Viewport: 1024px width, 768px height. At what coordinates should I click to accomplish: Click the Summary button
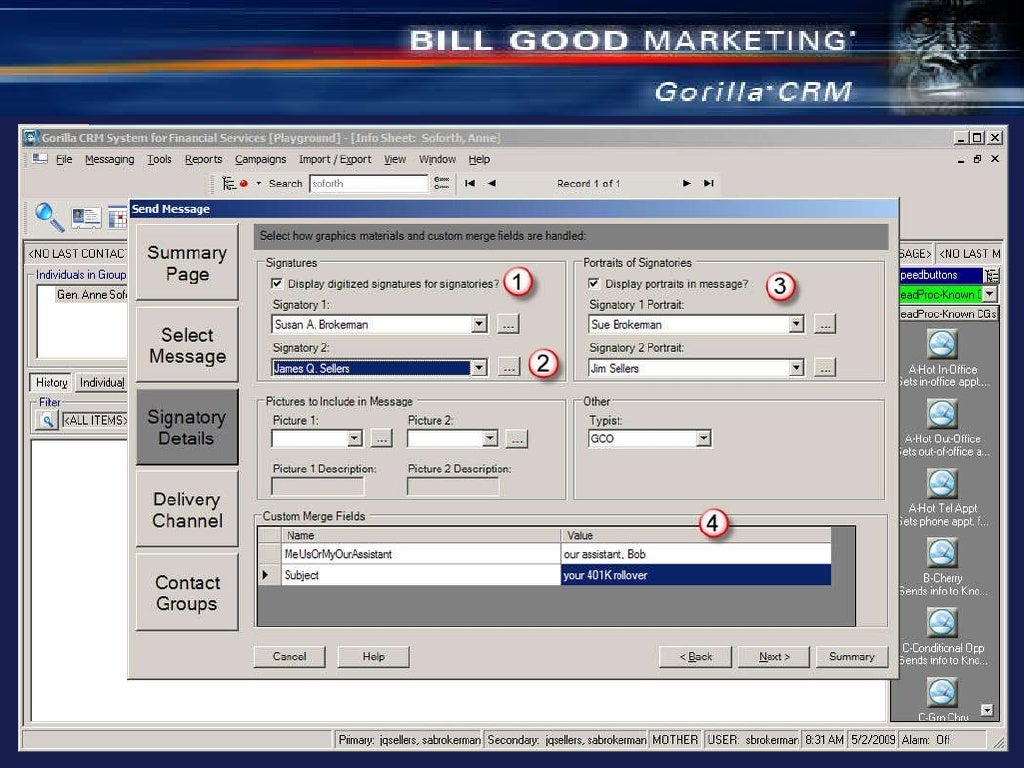pyautogui.click(x=852, y=656)
